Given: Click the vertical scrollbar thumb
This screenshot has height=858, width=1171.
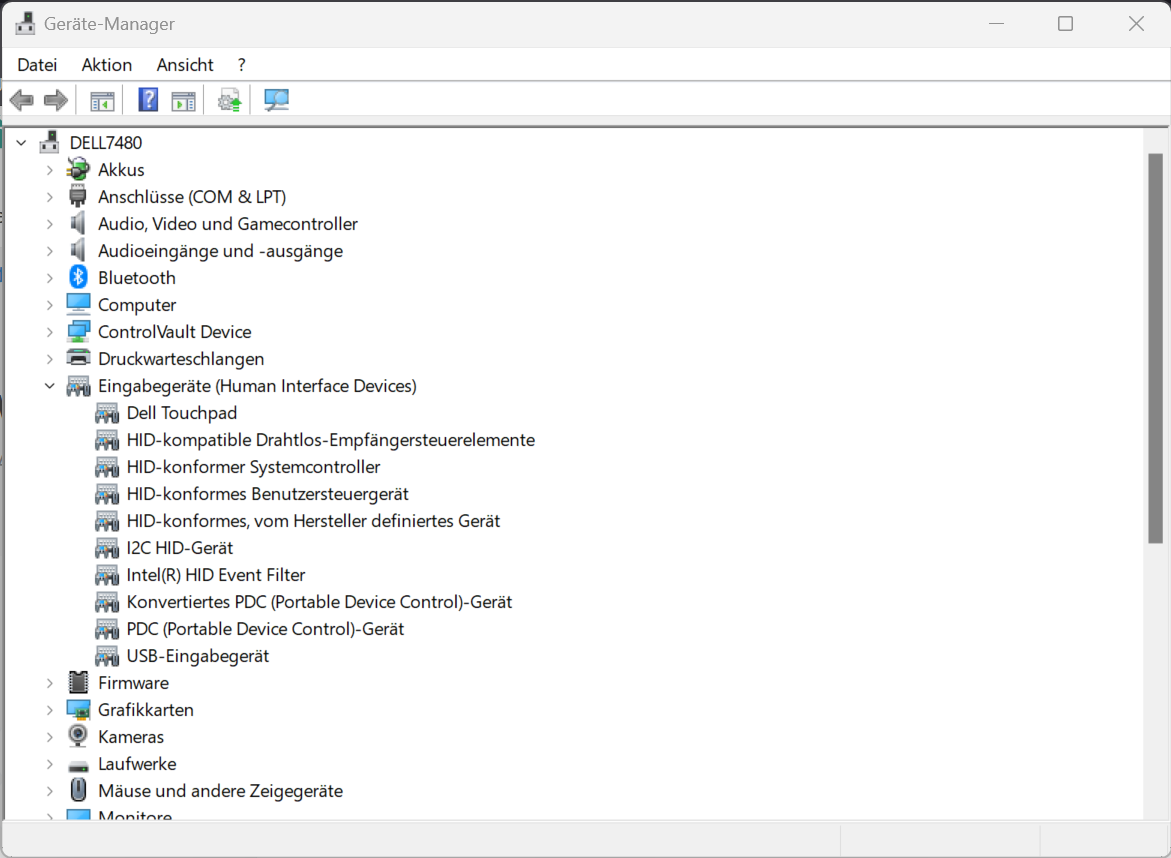Looking at the screenshot, I should (1155, 350).
